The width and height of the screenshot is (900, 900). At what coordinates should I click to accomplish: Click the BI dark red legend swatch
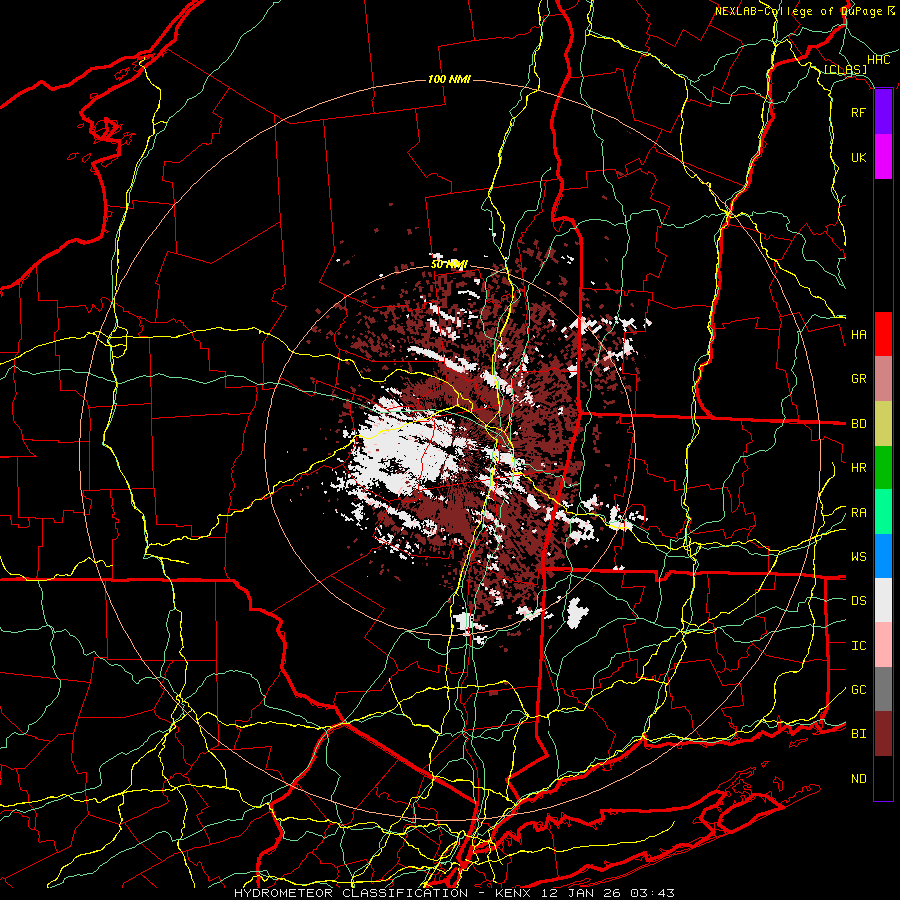coord(883,734)
